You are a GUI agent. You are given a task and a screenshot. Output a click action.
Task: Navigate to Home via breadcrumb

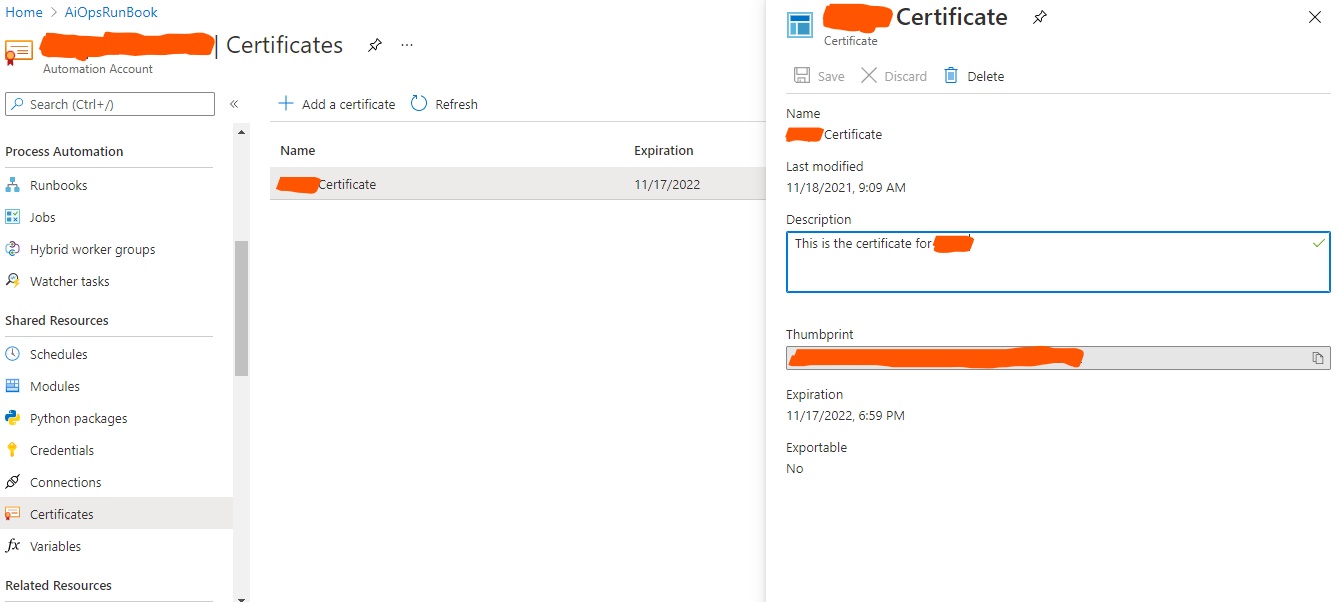click(x=23, y=12)
